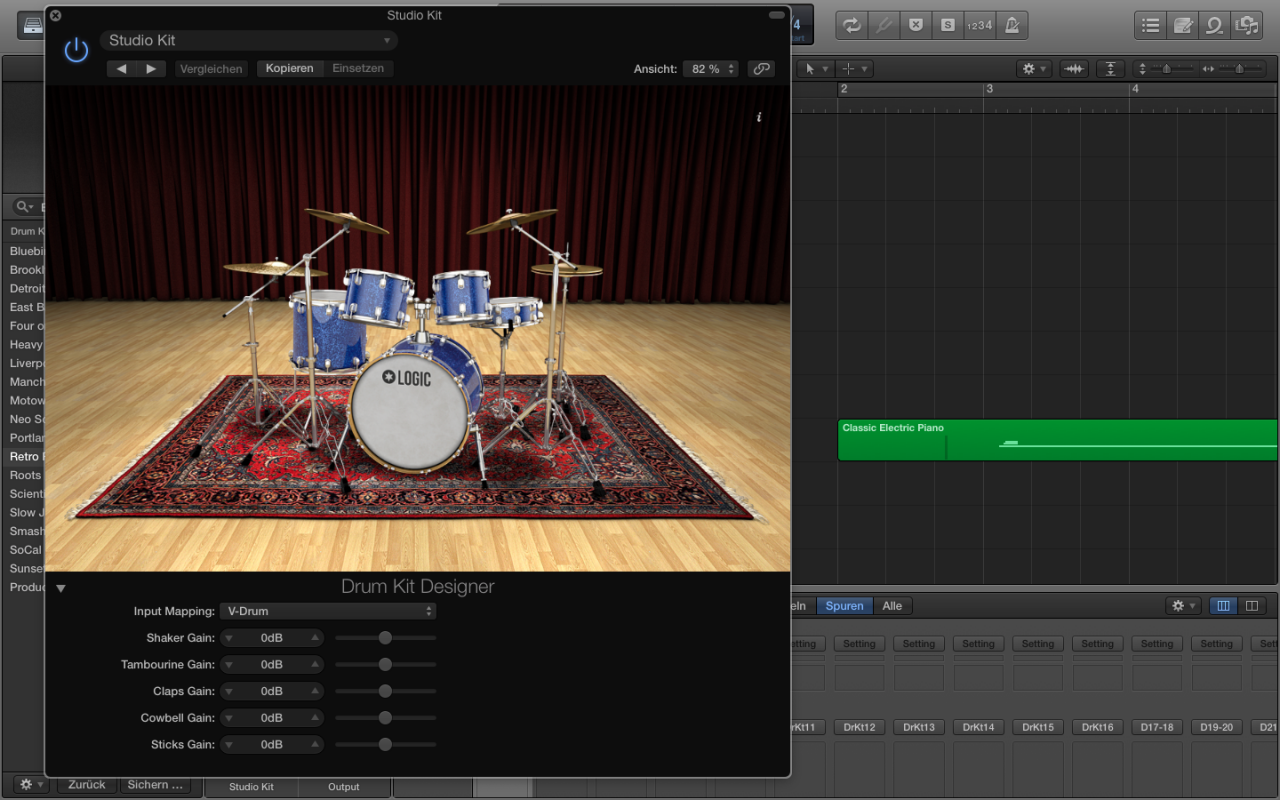Select the Output tab at bottom
The width and height of the screenshot is (1280, 800).
pyautogui.click(x=343, y=787)
